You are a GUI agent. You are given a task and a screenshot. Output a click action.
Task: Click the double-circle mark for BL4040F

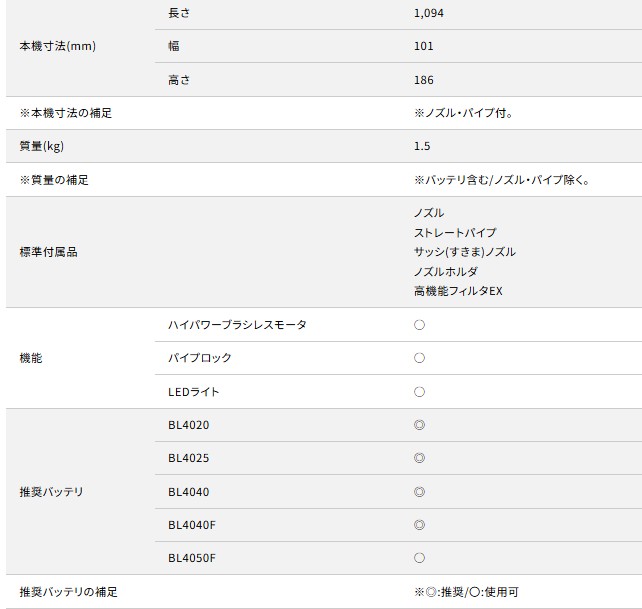419,525
